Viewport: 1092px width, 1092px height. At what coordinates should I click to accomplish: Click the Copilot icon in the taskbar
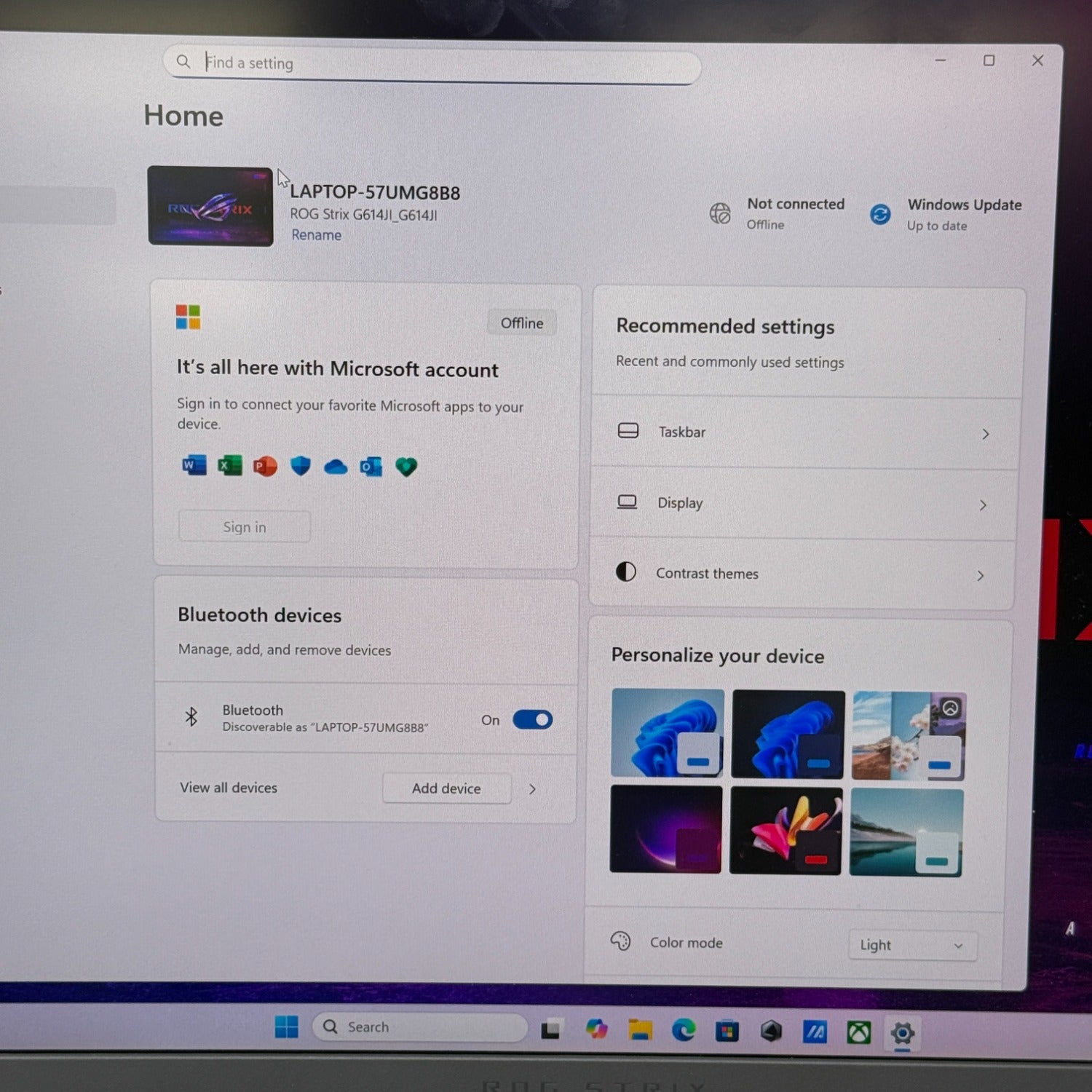[x=596, y=1029]
